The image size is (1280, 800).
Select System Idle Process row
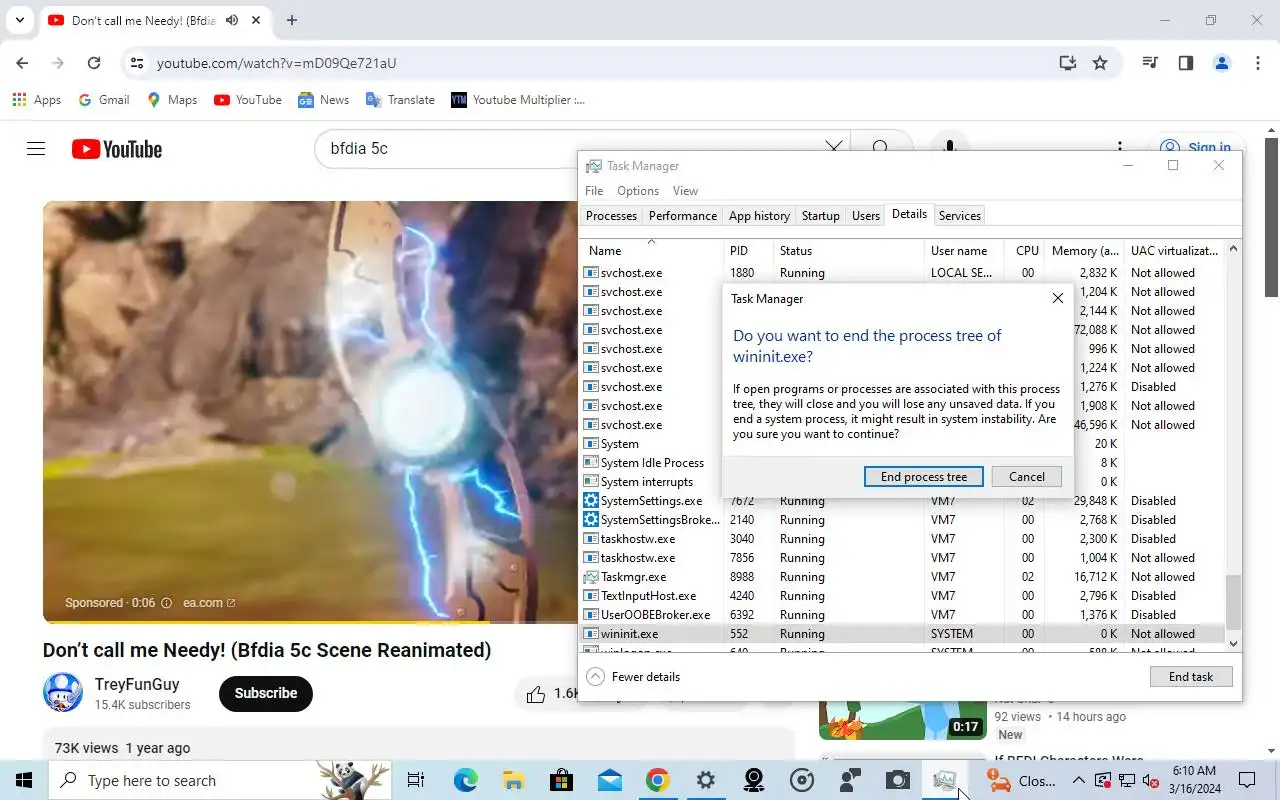click(x=651, y=463)
